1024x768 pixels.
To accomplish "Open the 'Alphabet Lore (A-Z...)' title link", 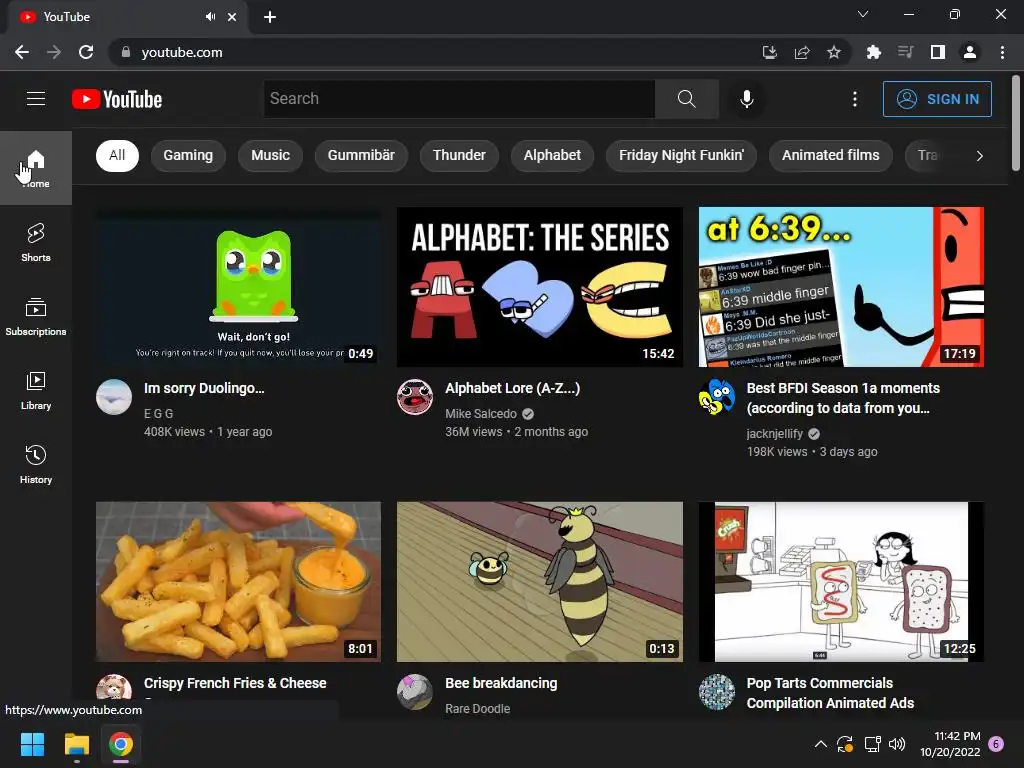I will point(513,389).
